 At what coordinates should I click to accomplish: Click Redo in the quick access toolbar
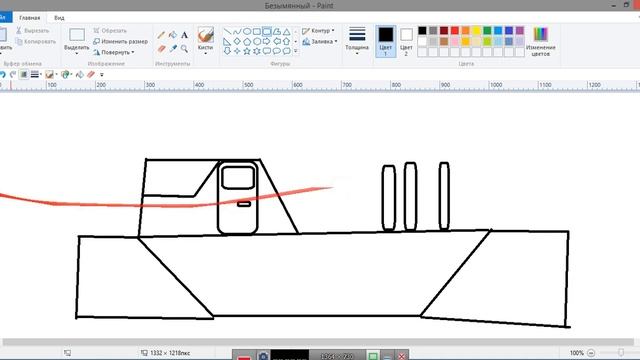point(13,74)
